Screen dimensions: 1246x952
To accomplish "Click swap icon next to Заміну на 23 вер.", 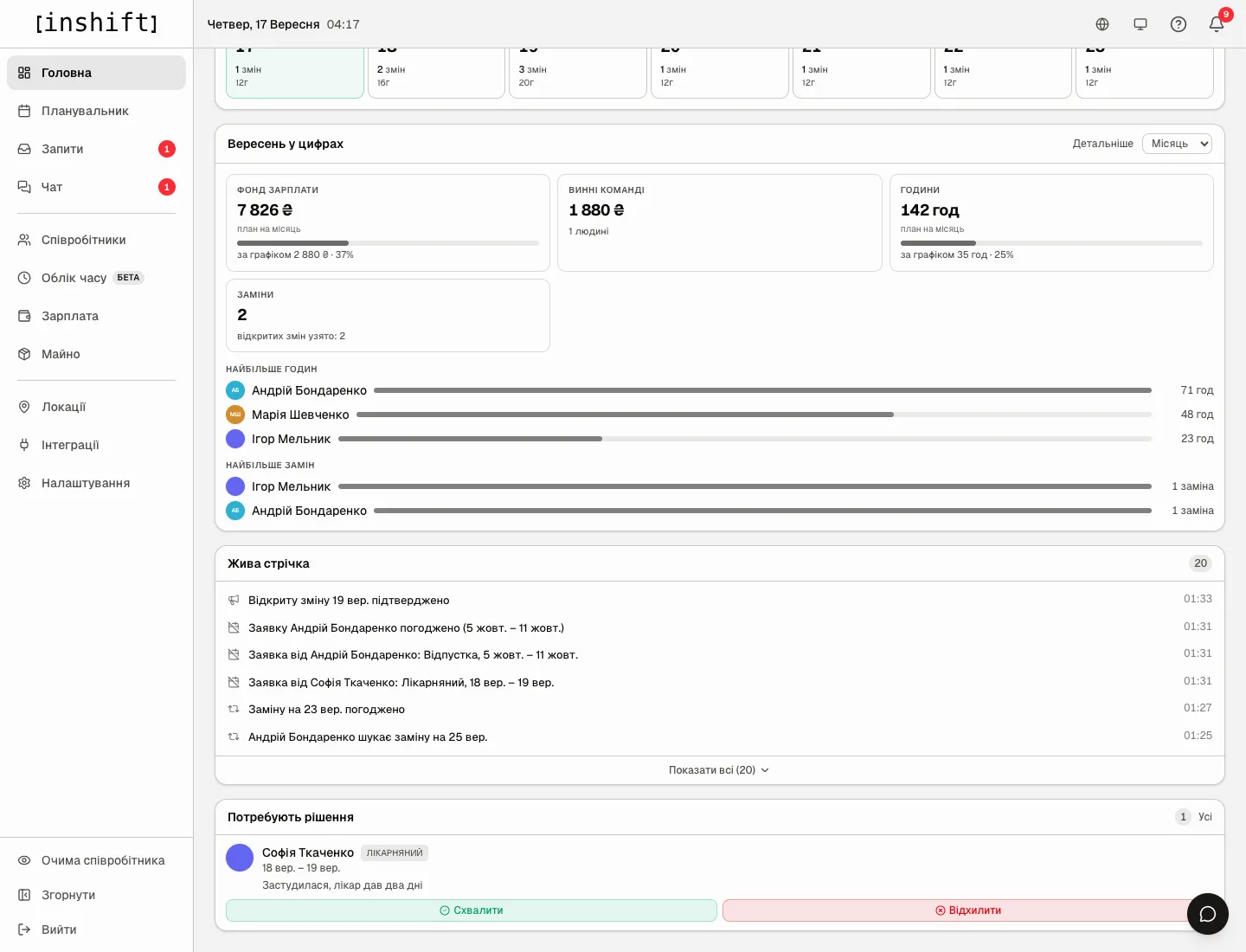I will coord(234,709).
